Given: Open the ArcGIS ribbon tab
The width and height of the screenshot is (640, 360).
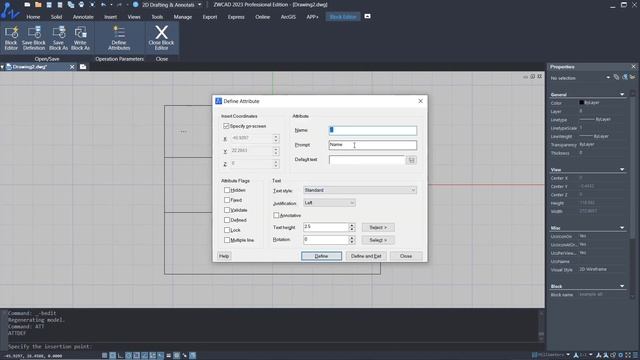Looking at the screenshot, I should [288, 17].
